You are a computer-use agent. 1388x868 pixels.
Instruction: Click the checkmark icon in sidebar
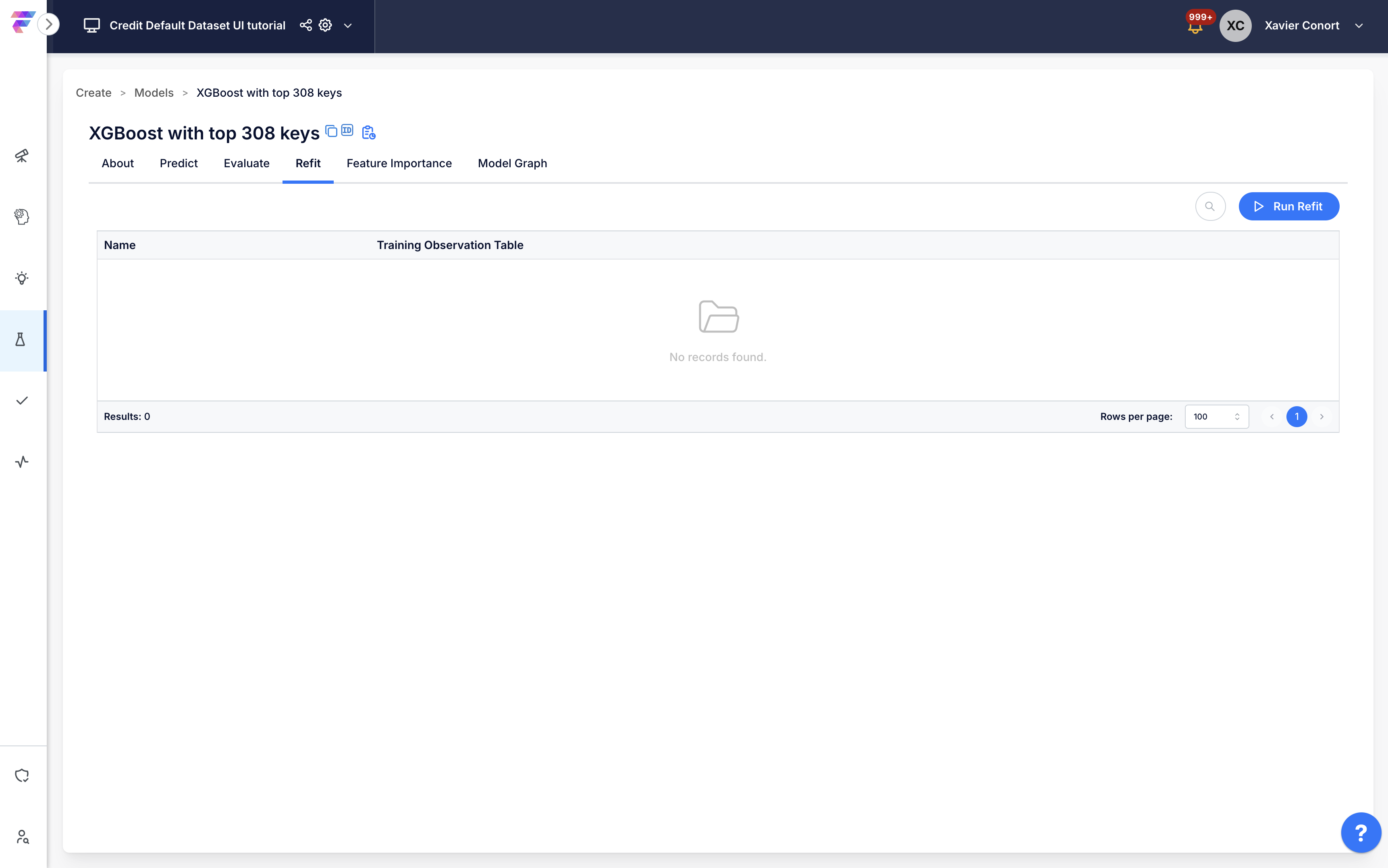[x=22, y=401]
